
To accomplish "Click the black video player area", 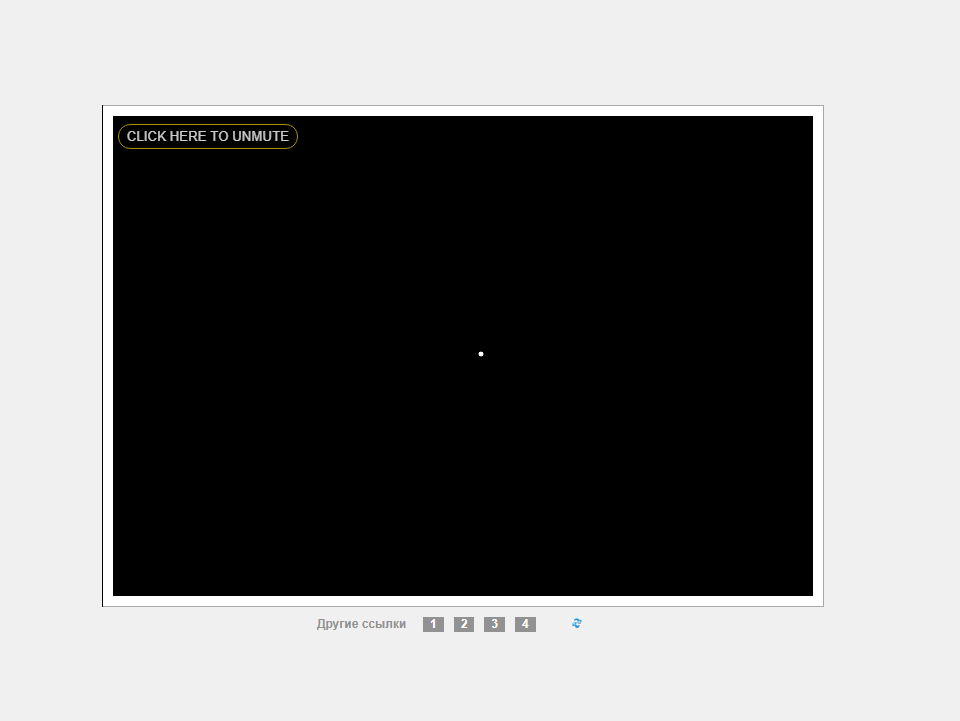I will 463,356.
